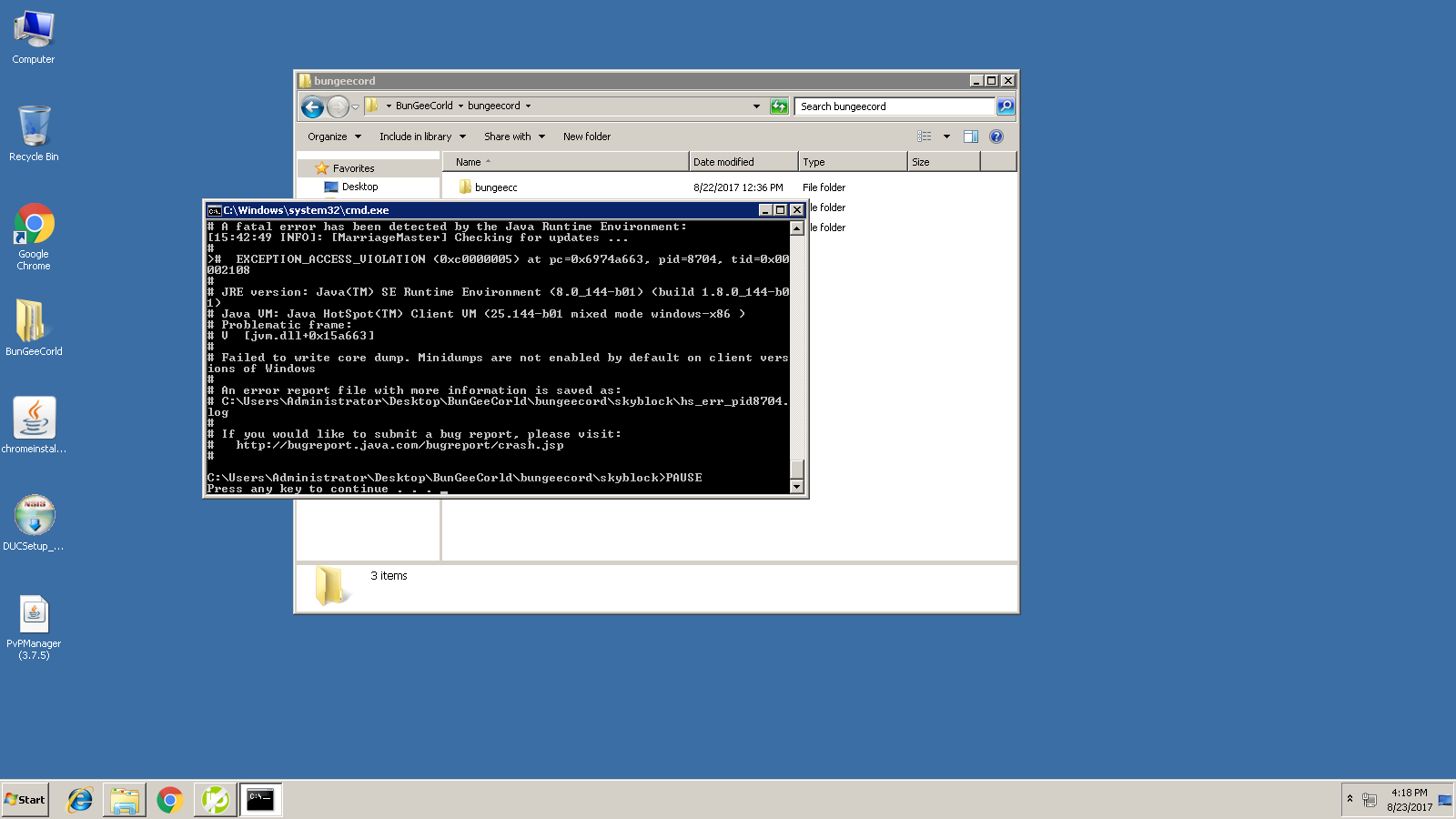Click the Explorer Back navigation arrow

(312, 107)
